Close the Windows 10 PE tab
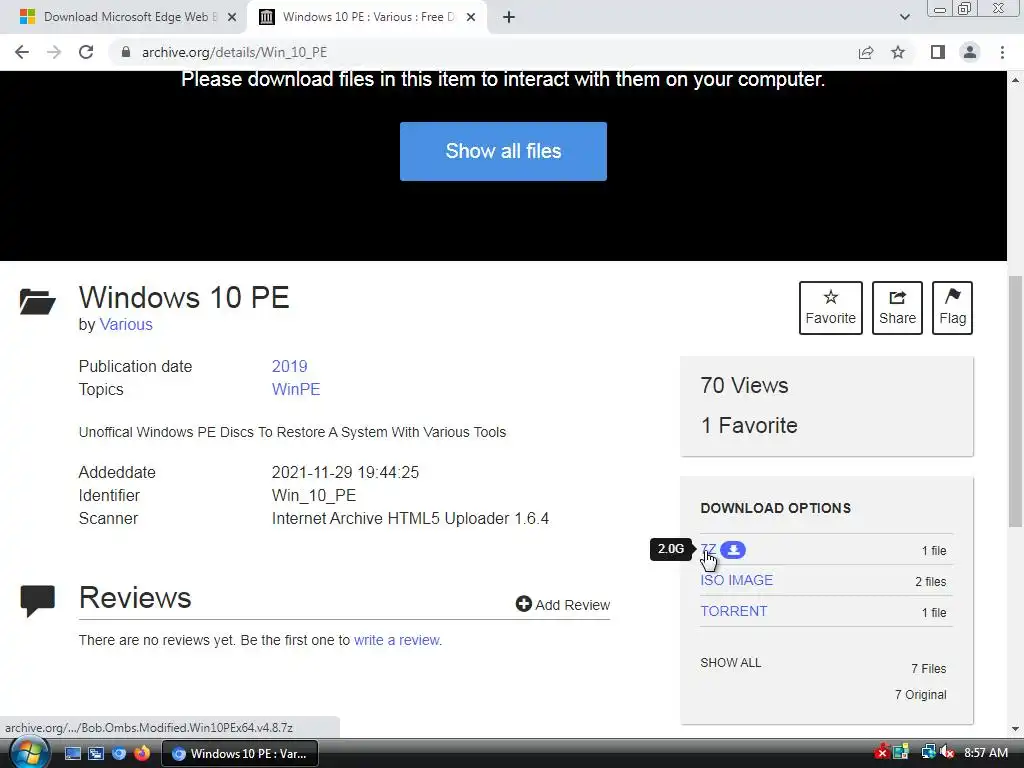This screenshot has height=768, width=1024. click(471, 17)
